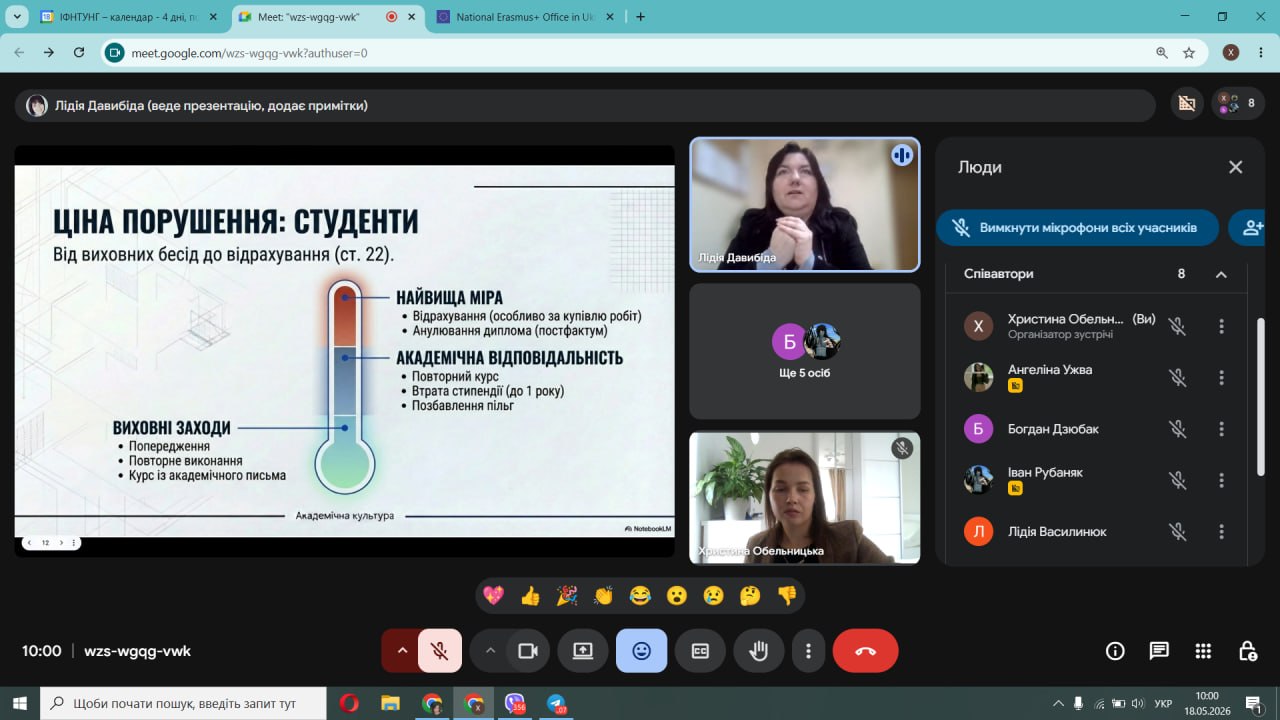
Task: Mute Богдан Дзюбак in the list
Action: [x=1178, y=429]
